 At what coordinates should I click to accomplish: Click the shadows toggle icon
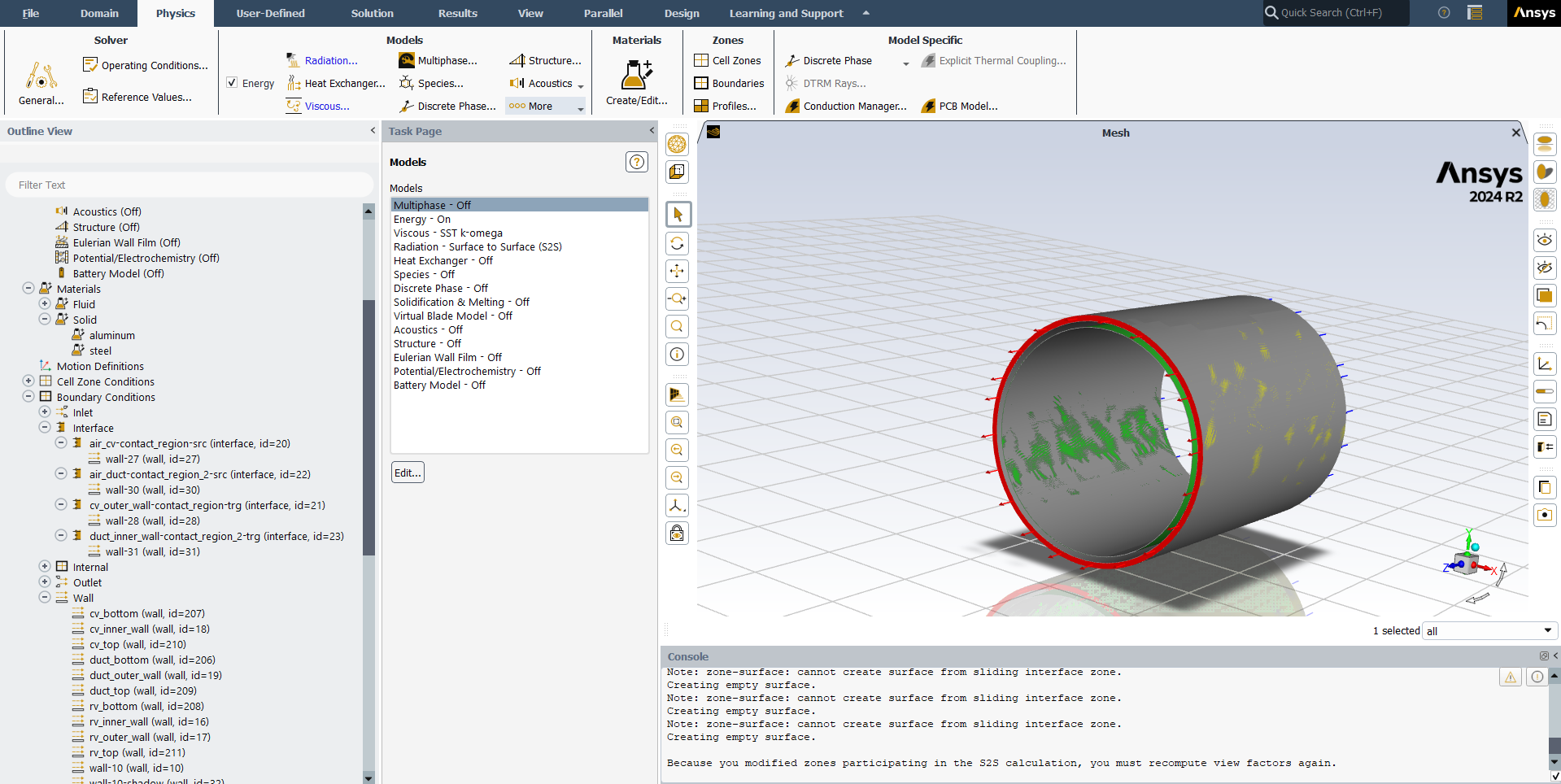(1545, 172)
